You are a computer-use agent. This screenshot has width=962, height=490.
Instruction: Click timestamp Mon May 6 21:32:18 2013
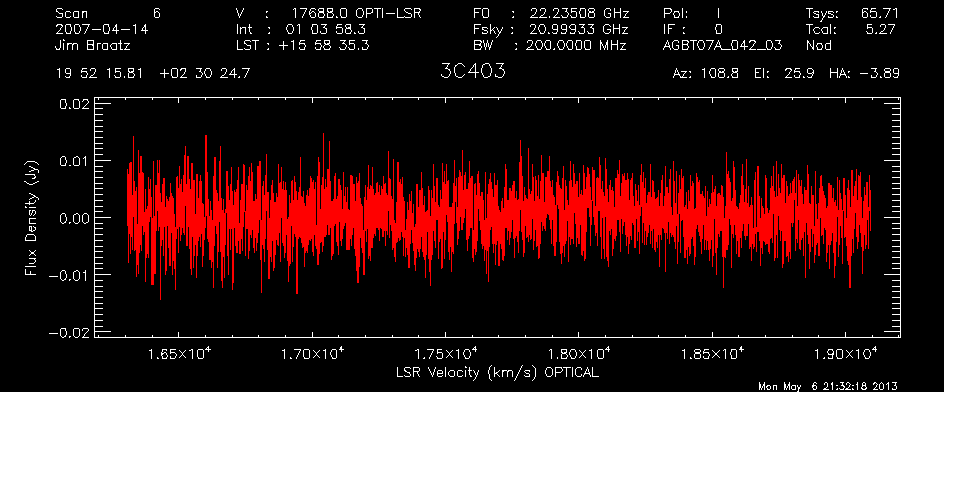(828, 386)
